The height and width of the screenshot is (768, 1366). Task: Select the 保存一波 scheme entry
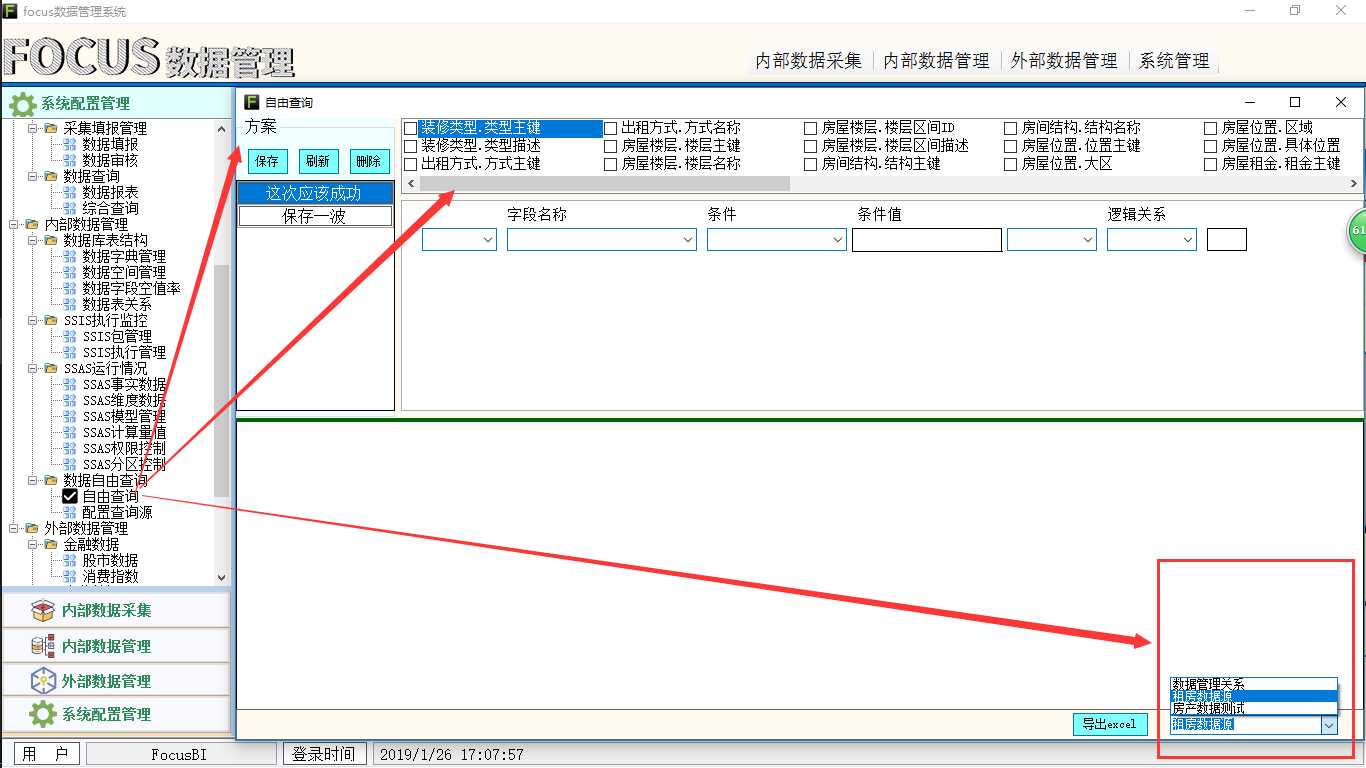(x=315, y=216)
